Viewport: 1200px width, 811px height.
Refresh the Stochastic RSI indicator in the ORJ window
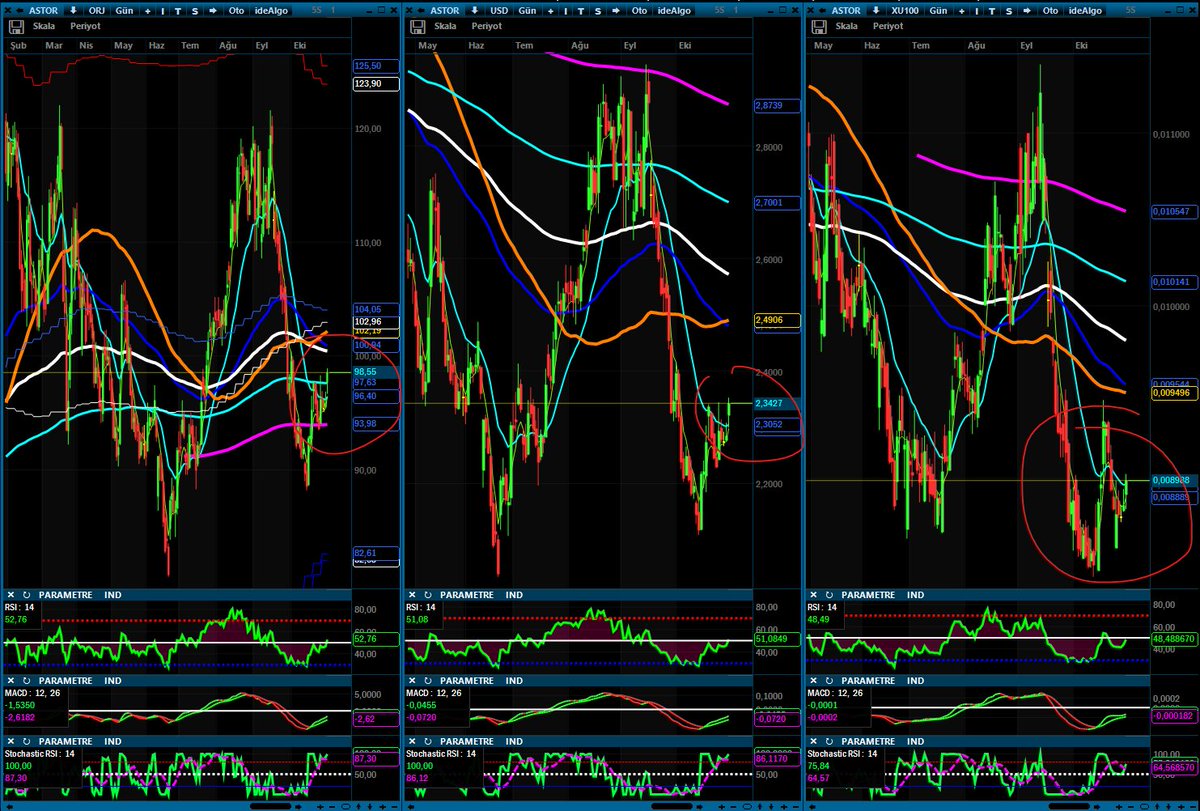[x=25, y=741]
